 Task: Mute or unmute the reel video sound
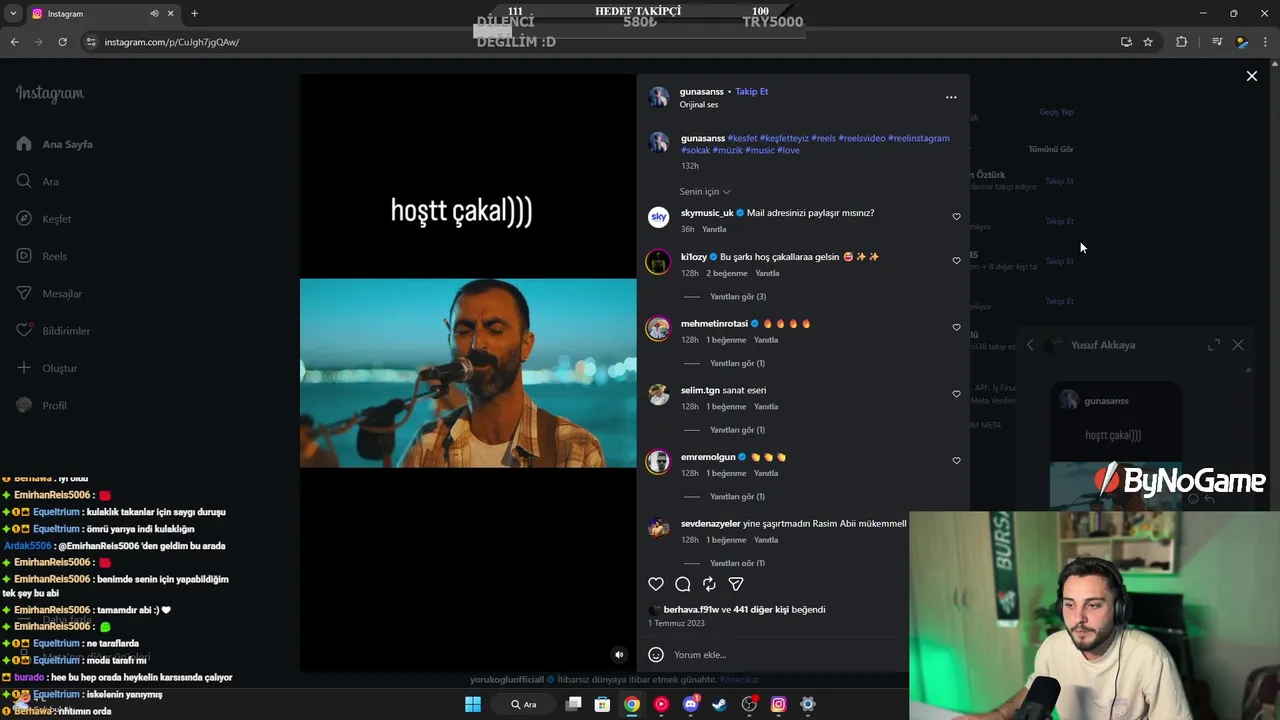pyautogui.click(x=619, y=655)
